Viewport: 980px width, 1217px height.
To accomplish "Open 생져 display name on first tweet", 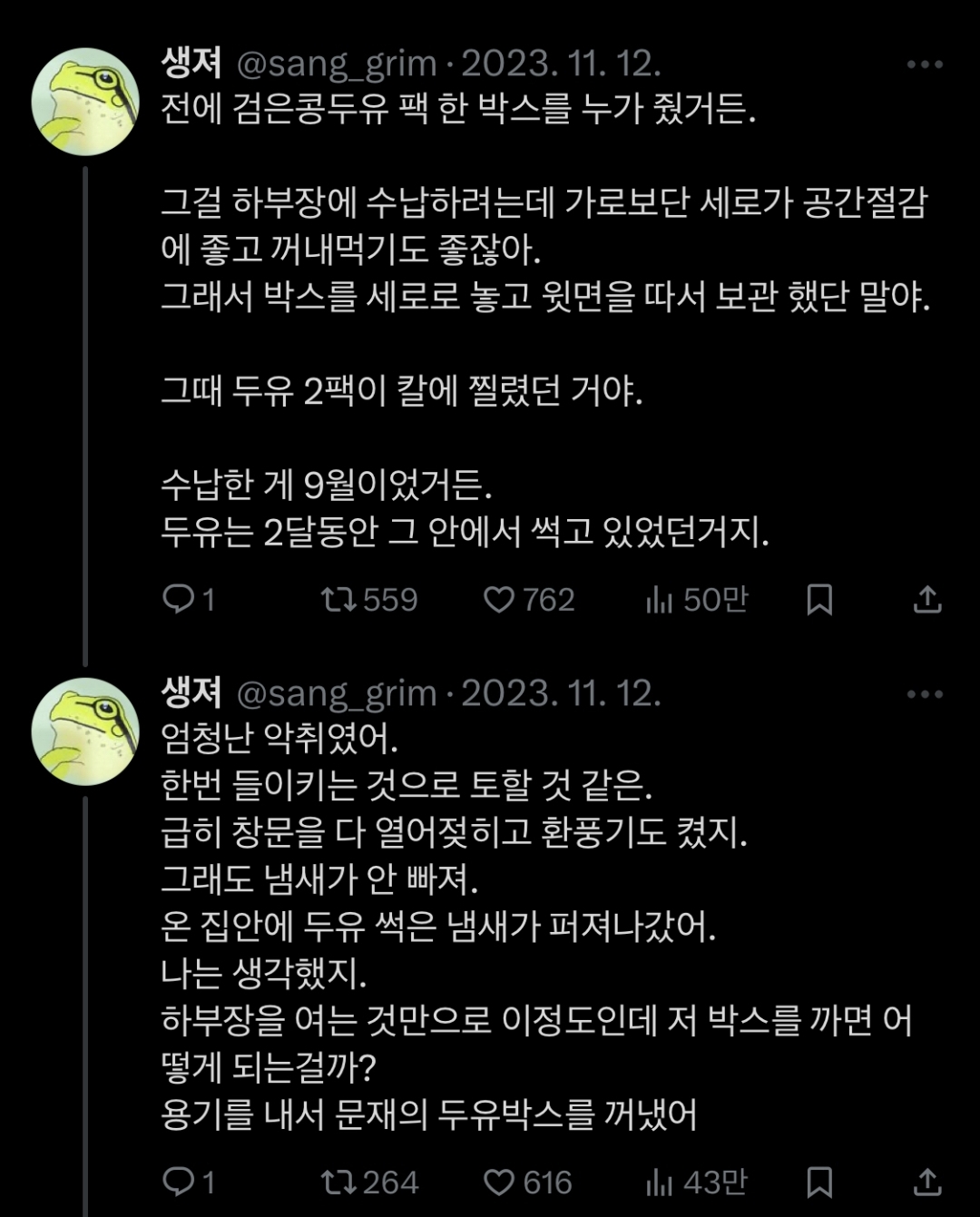I will pyautogui.click(x=191, y=64).
